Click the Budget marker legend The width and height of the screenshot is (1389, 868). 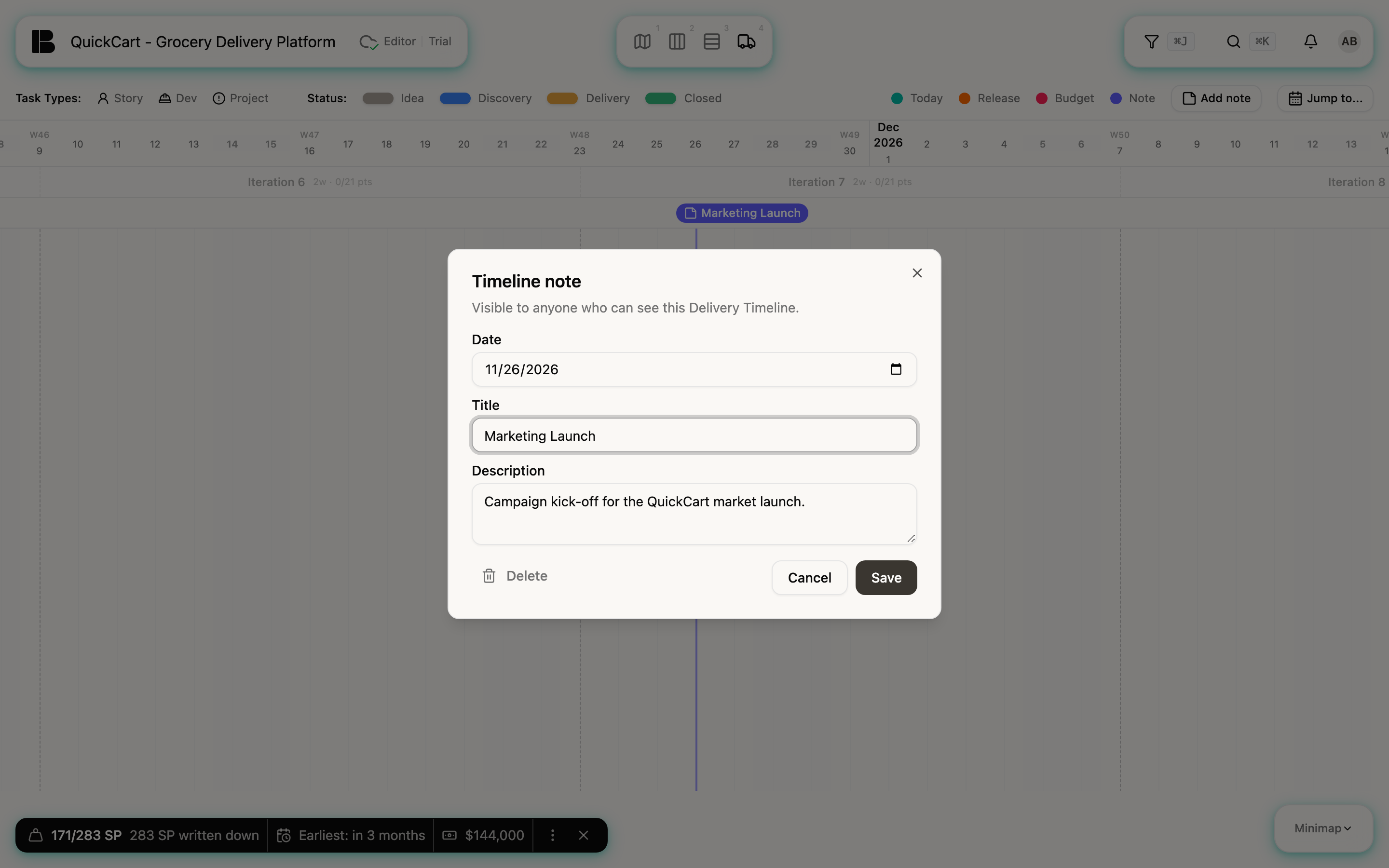pyautogui.click(x=1065, y=98)
